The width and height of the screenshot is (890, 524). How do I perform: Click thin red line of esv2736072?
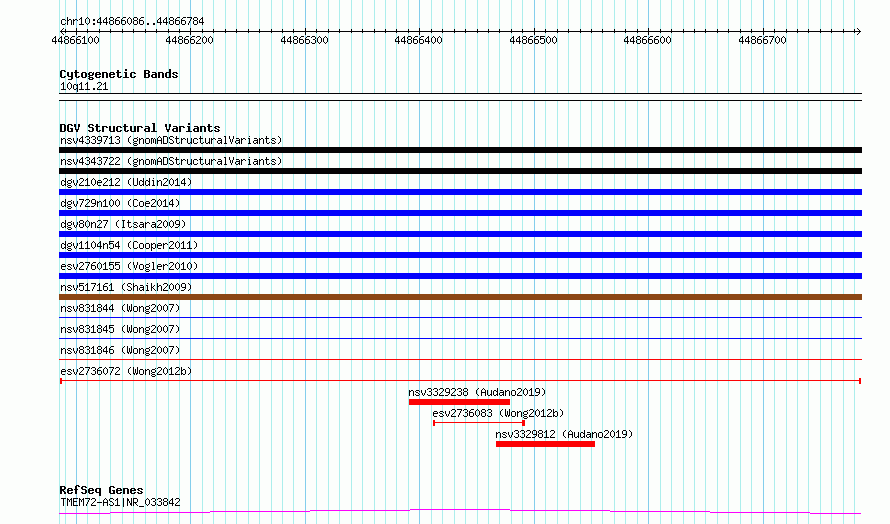460,381
